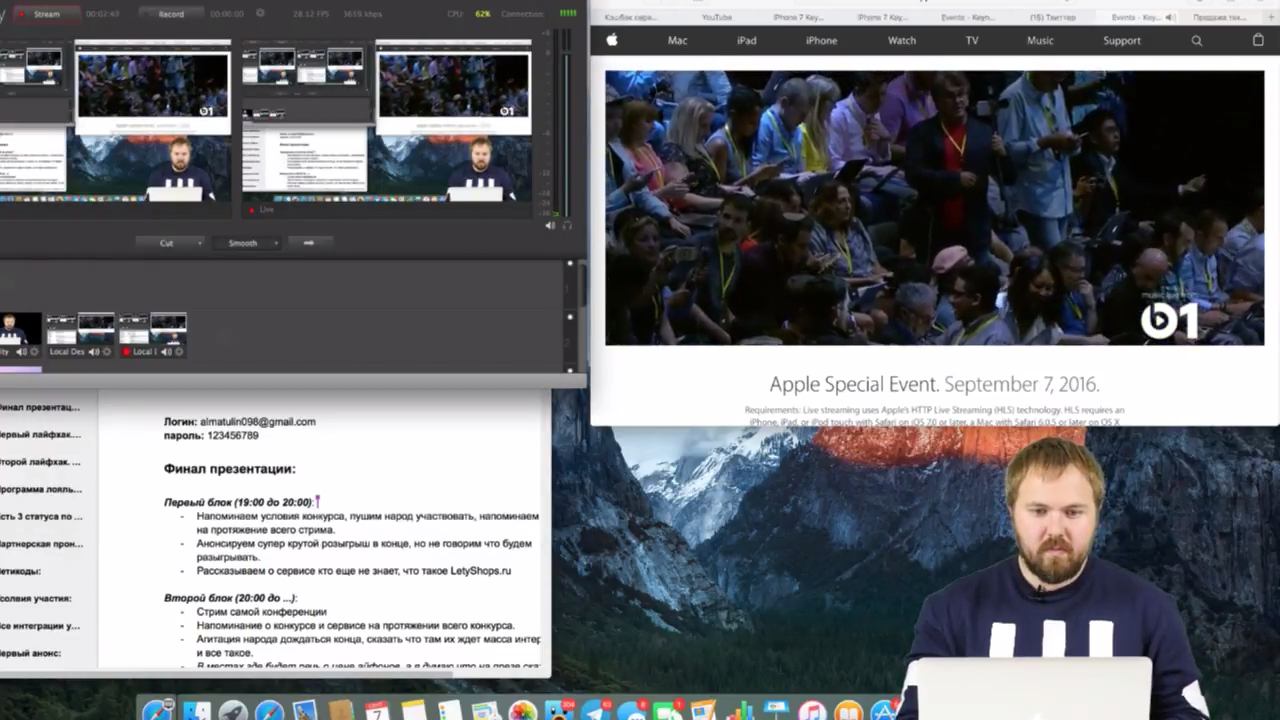Switch to the YouTube browser tab

pos(716,18)
